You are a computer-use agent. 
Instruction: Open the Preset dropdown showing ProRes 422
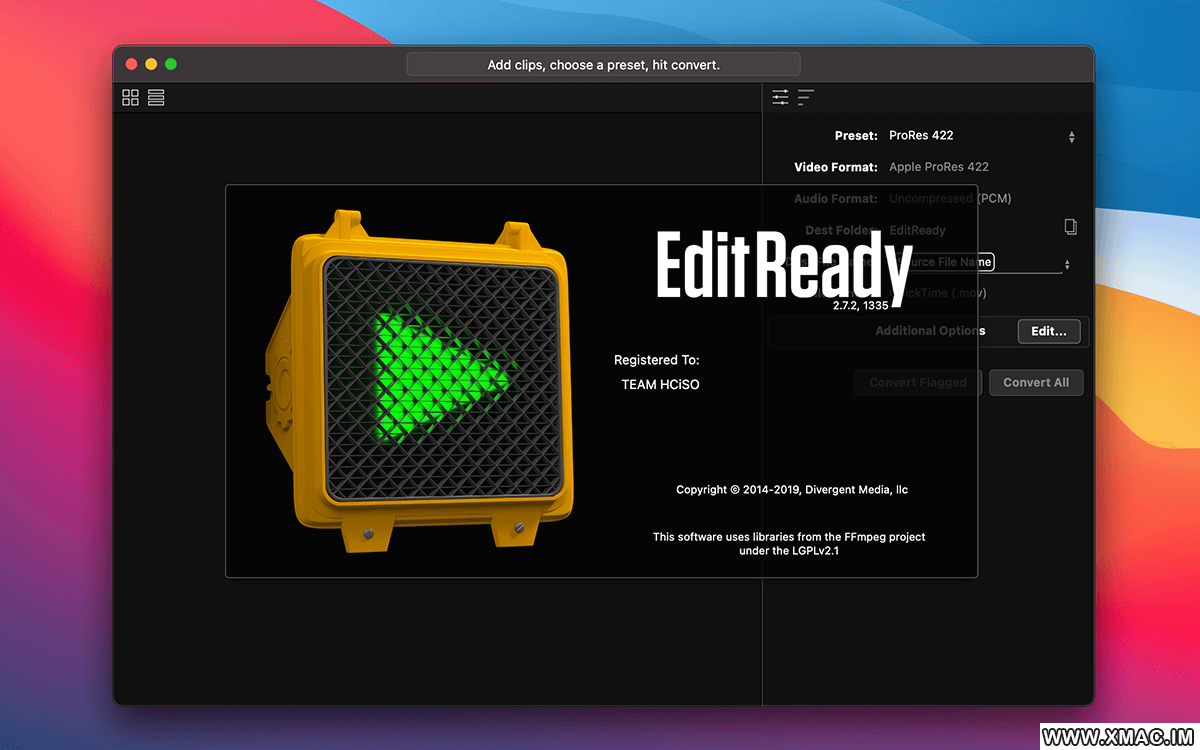(1071, 136)
